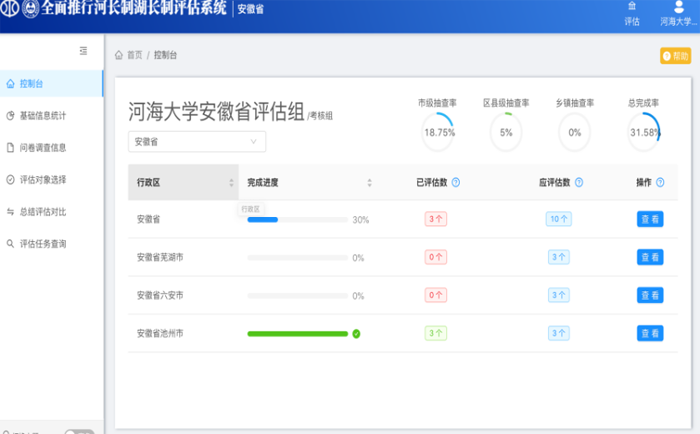Collapse the sidebar with the fold icon
Viewport: 700px width, 434px height.
[x=83, y=51]
